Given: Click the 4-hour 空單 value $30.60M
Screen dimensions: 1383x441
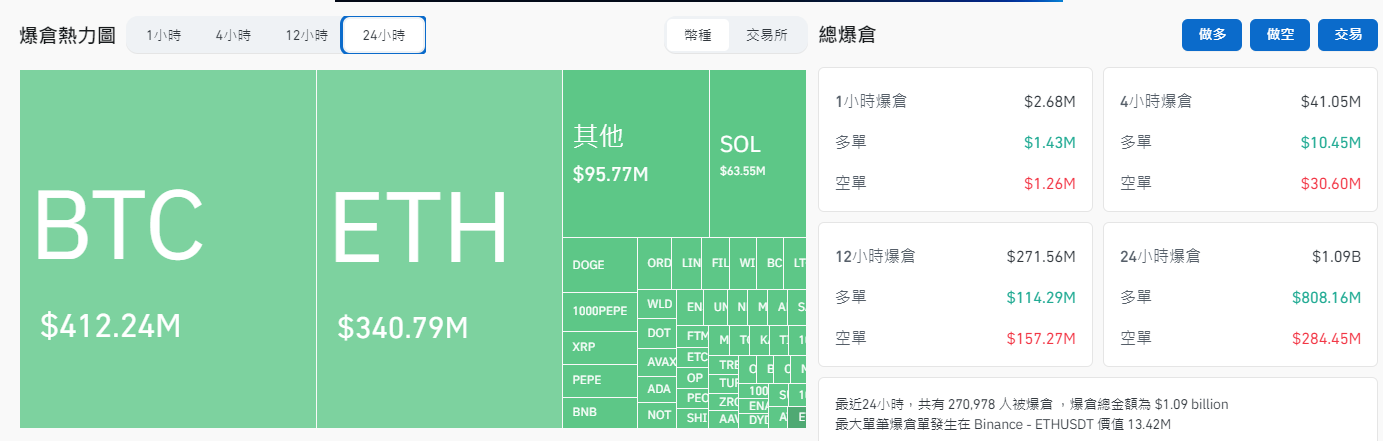Looking at the screenshot, I should click(x=1331, y=183).
